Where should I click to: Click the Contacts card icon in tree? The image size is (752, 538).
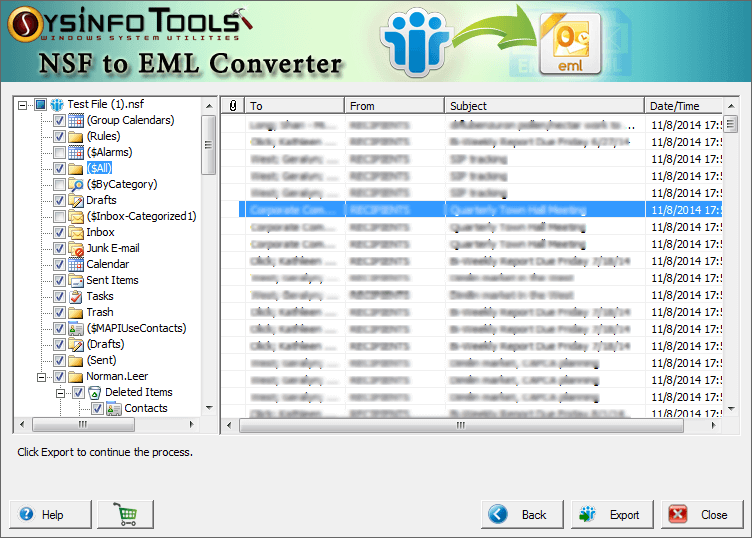click(x=114, y=409)
